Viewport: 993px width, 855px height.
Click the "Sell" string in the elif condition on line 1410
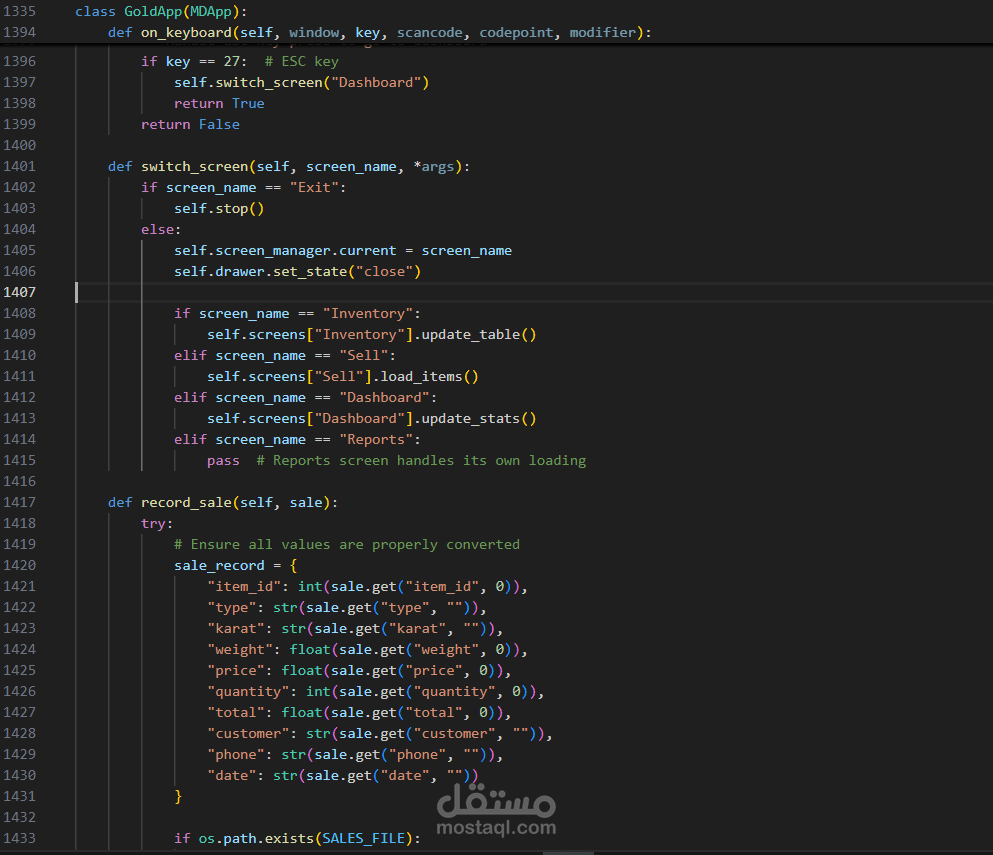pos(364,355)
